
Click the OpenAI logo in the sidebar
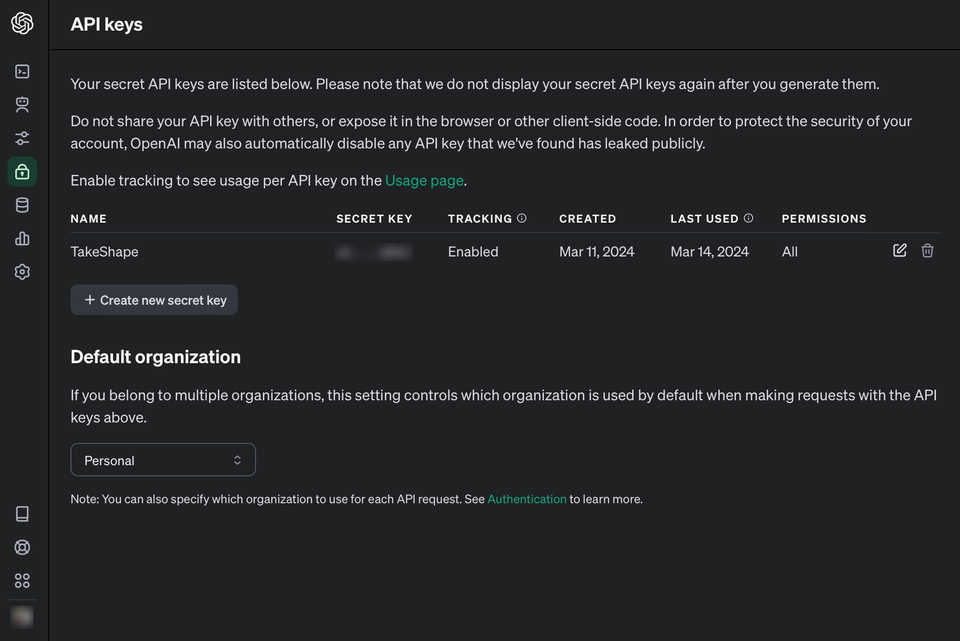point(22,23)
